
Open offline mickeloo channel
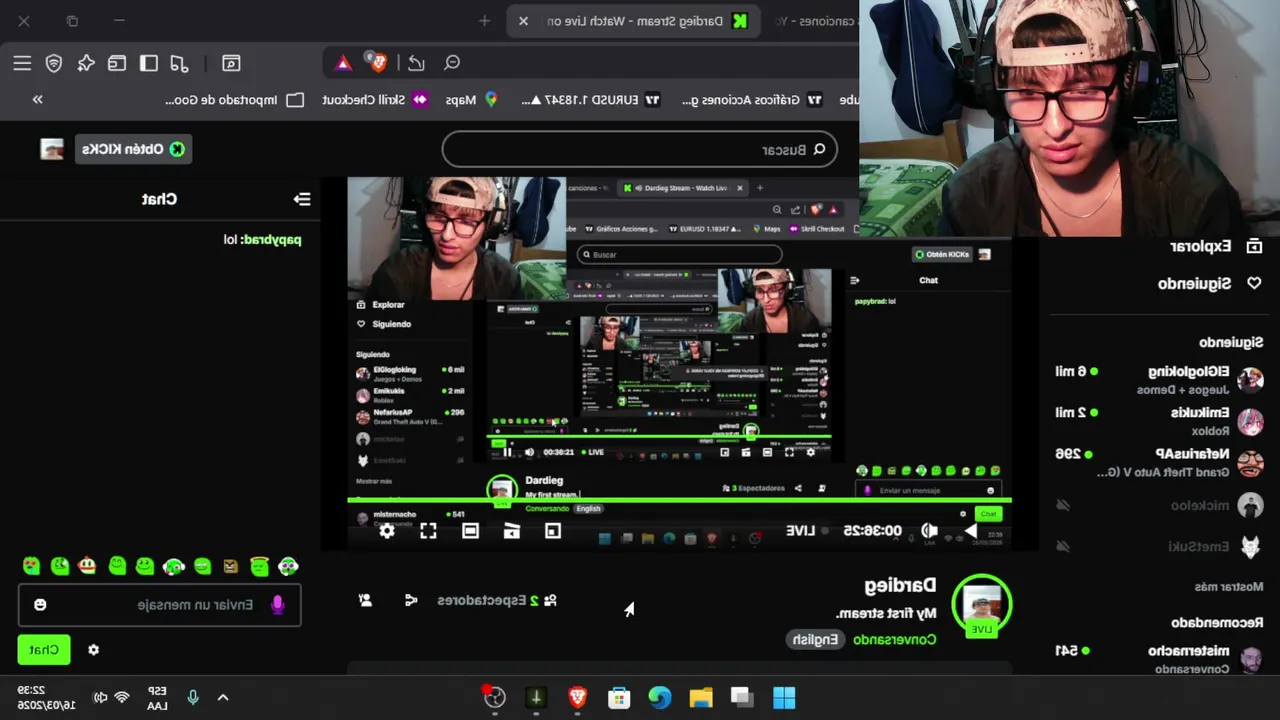1160,505
